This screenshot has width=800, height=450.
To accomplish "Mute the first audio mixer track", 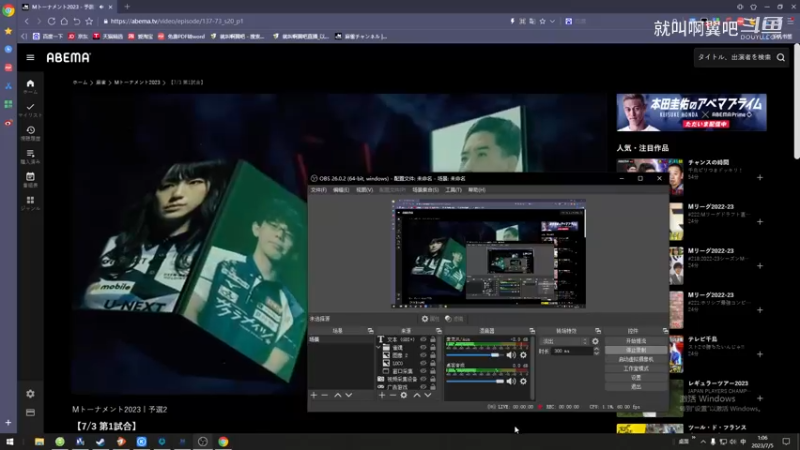I will coord(511,355).
